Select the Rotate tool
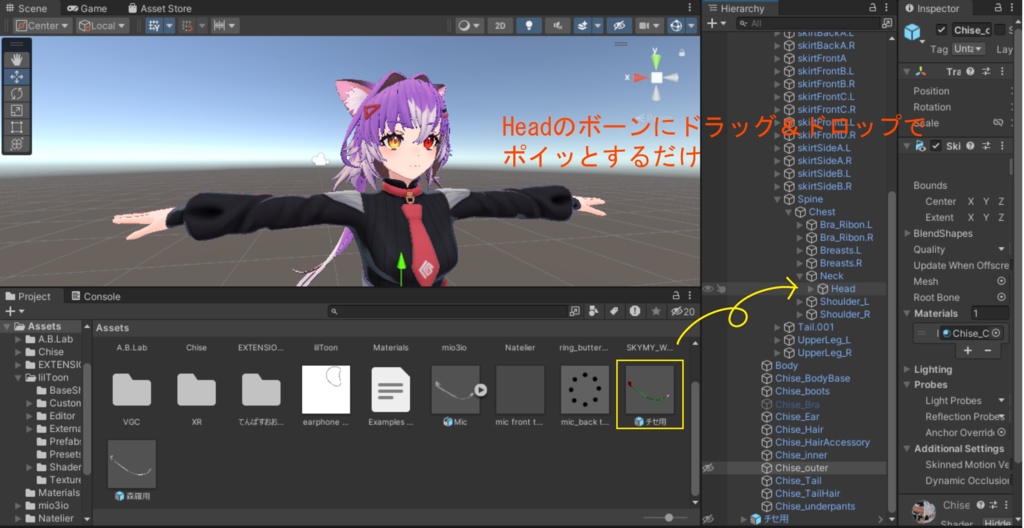This screenshot has width=1024, height=528. click(x=17, y=94)
